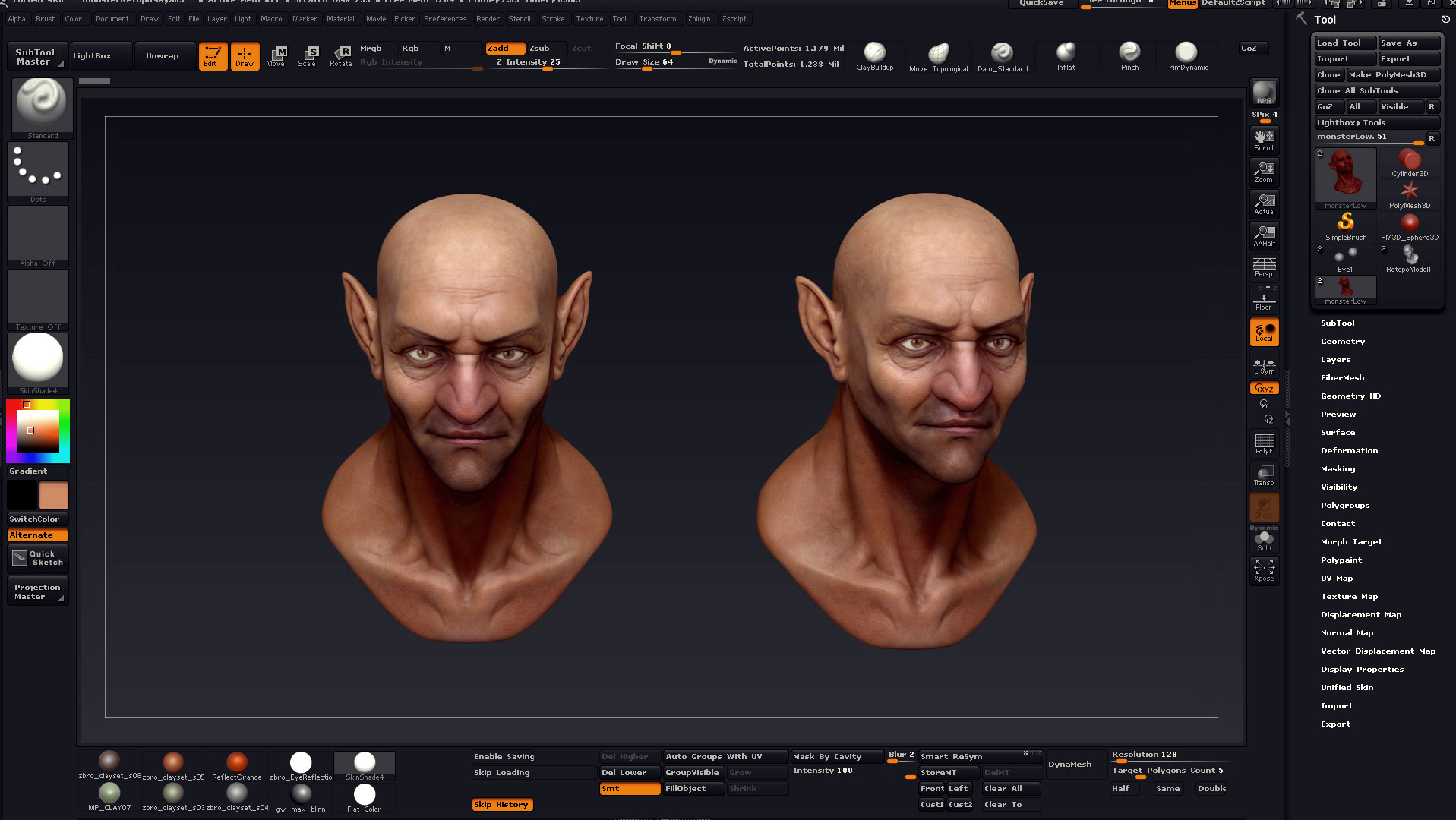Image resolution: width=1456 pixels, height=820 pixels.
Task: Click the Xpose icon
Action: (1264, 571)
